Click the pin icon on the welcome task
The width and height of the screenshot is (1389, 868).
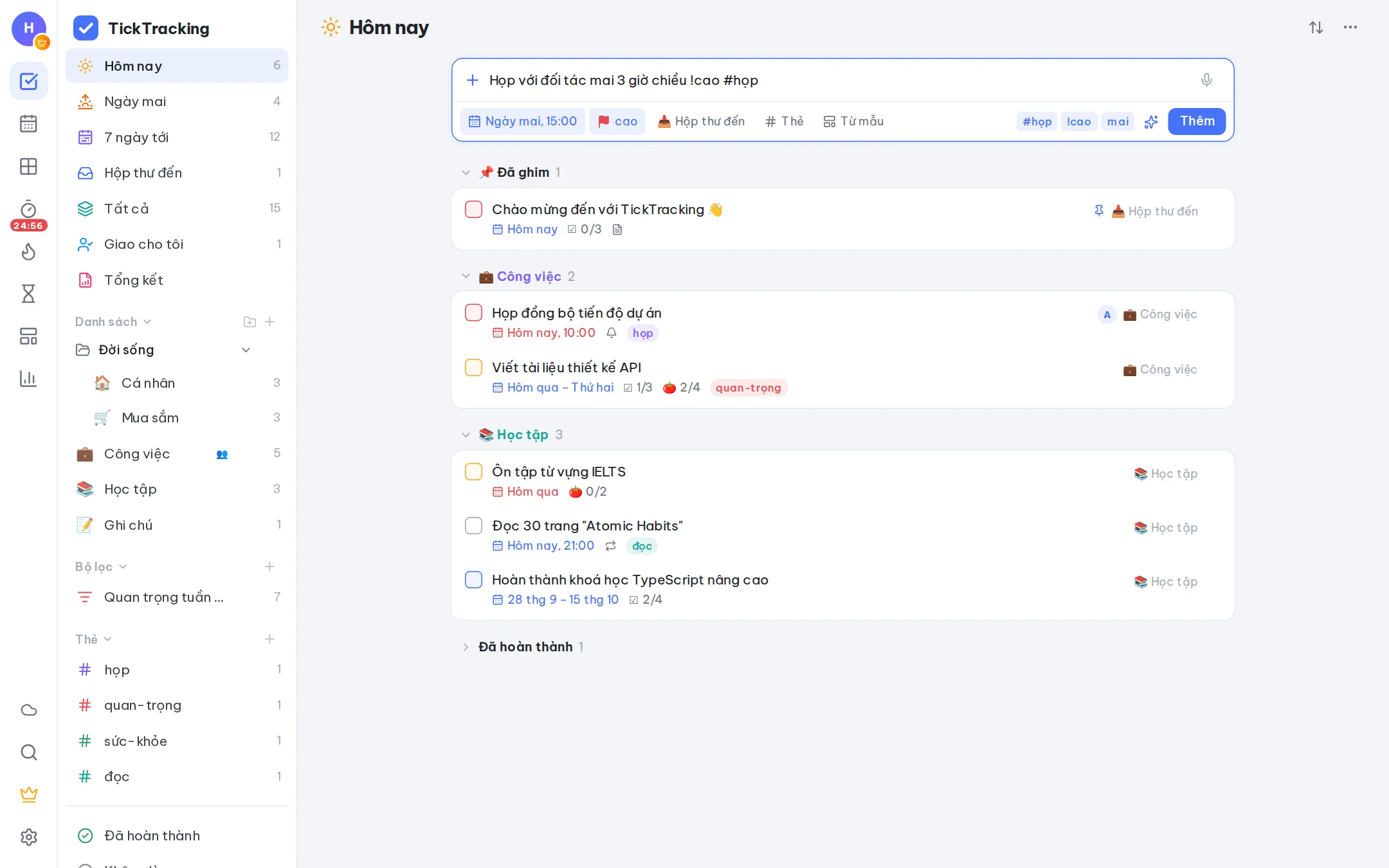[x=1099, y=211]
